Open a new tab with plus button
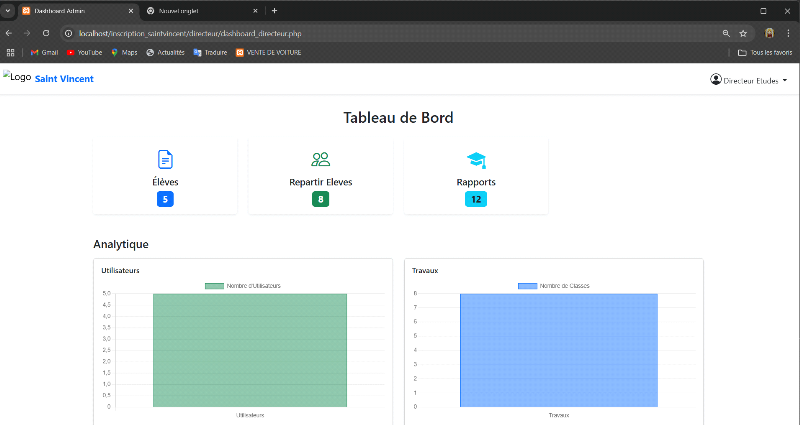Screen dimensions: 800x425 [274, 11]
